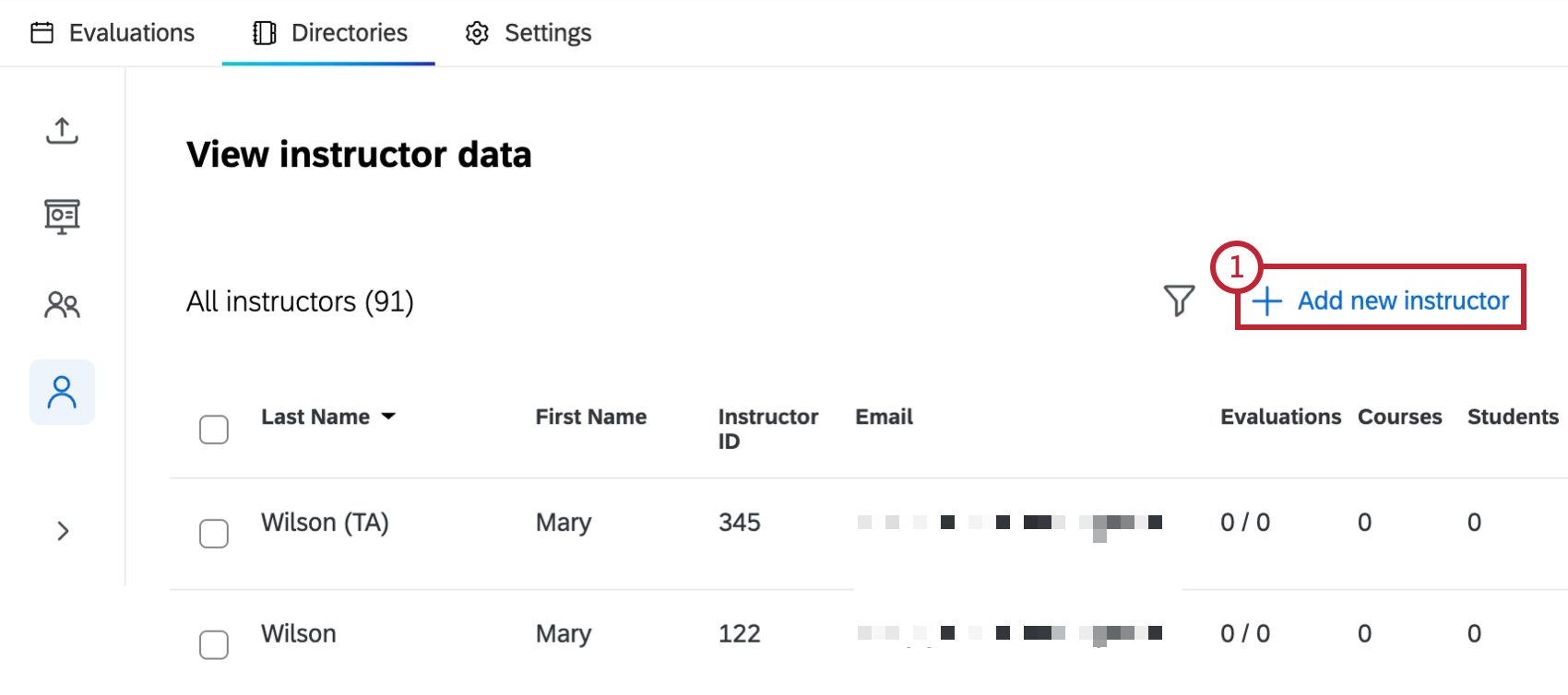The image size is (1568, 695).
Task: Open the Settings tab
Action: 547,31
